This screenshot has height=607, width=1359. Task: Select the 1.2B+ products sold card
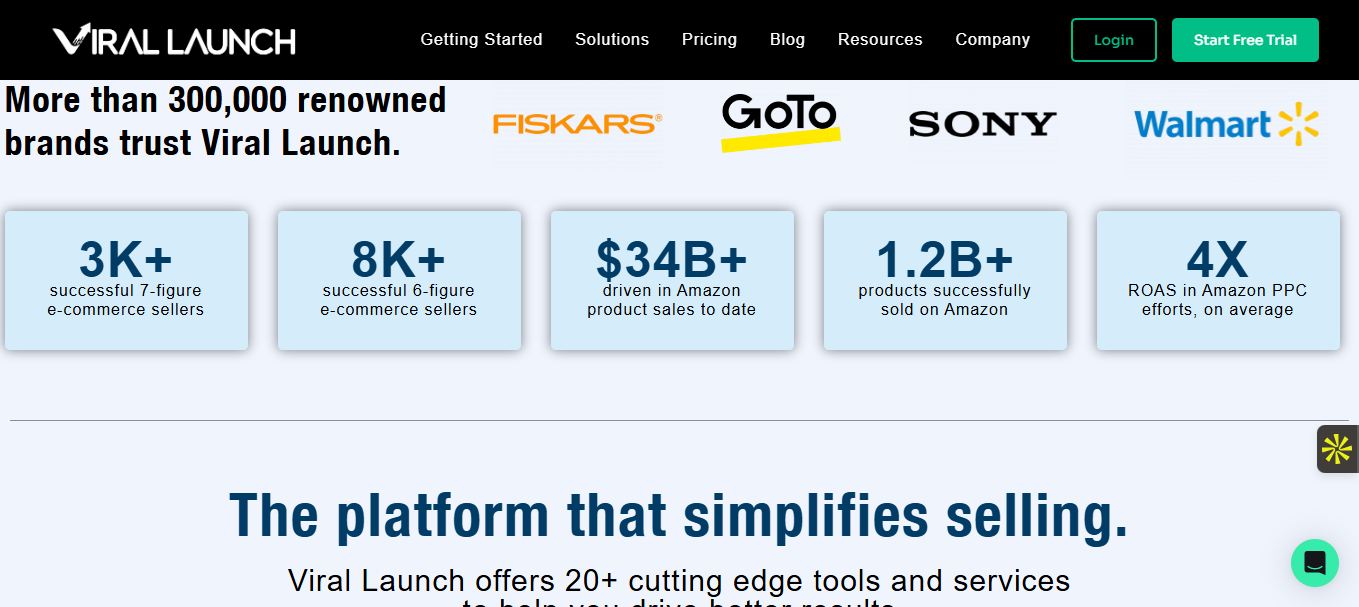945,280
